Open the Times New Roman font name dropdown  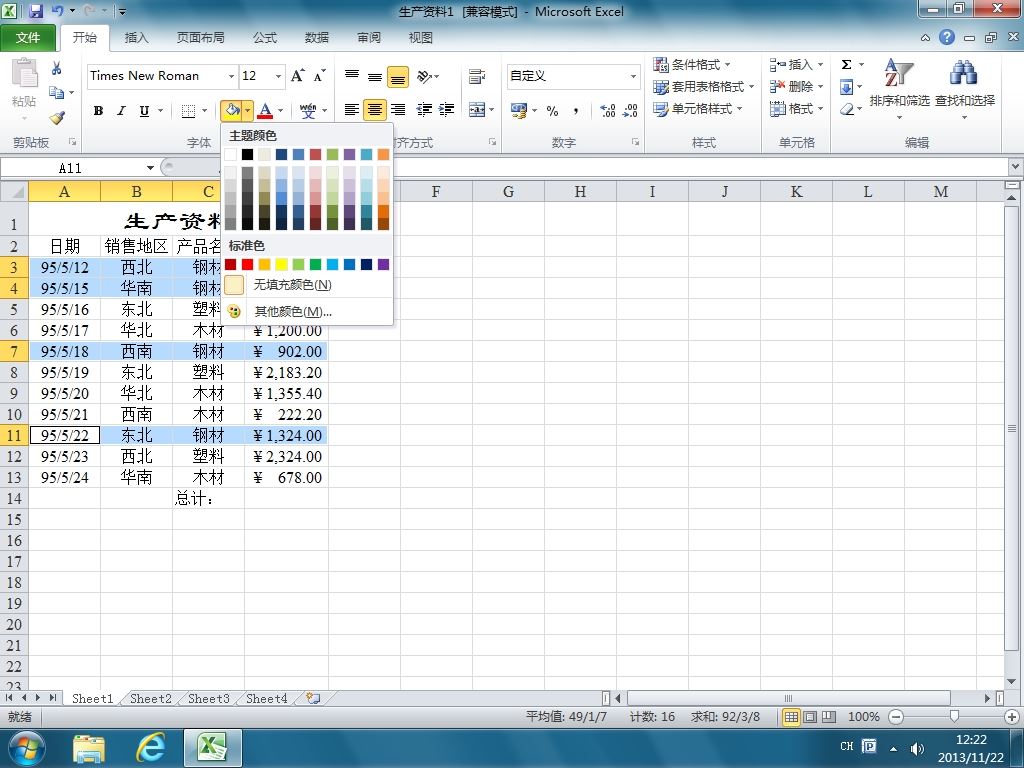[231, 76]
